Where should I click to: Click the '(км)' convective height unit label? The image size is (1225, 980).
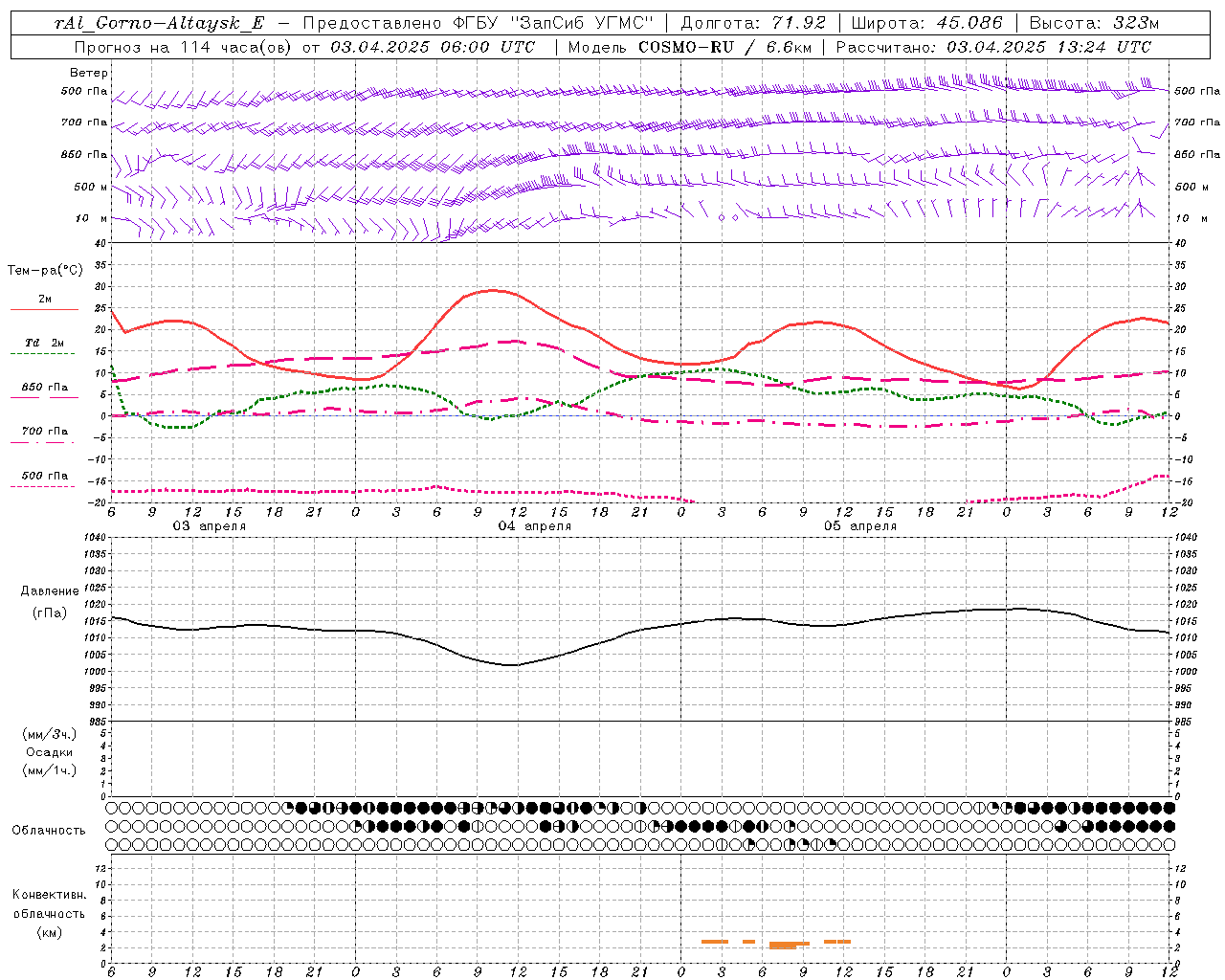pyautogui.click(x=49, y=932)
